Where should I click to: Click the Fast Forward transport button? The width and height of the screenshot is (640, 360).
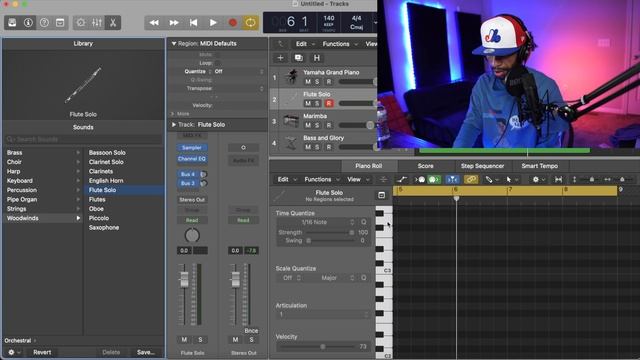(174, 22)
